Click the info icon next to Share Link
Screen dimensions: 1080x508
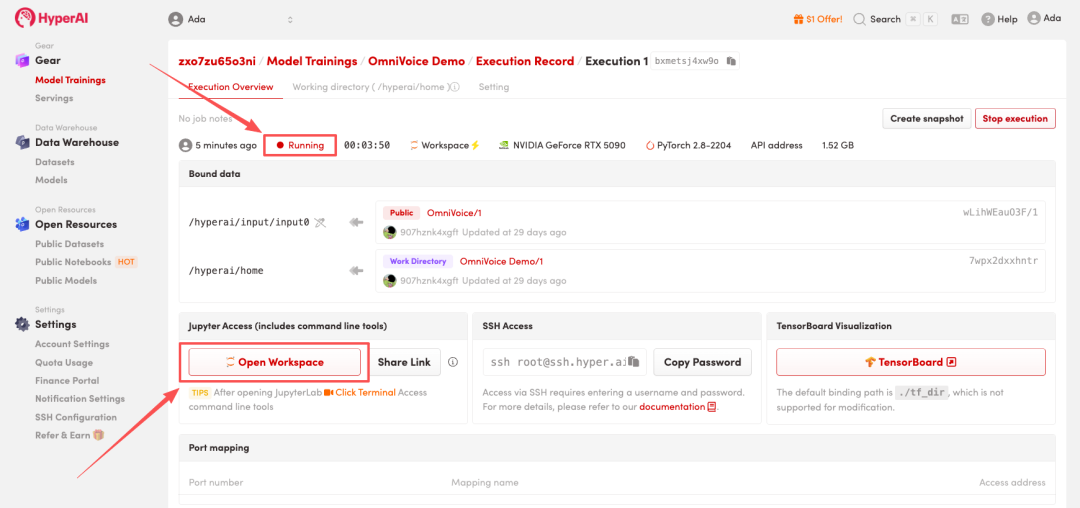(453, 362)
